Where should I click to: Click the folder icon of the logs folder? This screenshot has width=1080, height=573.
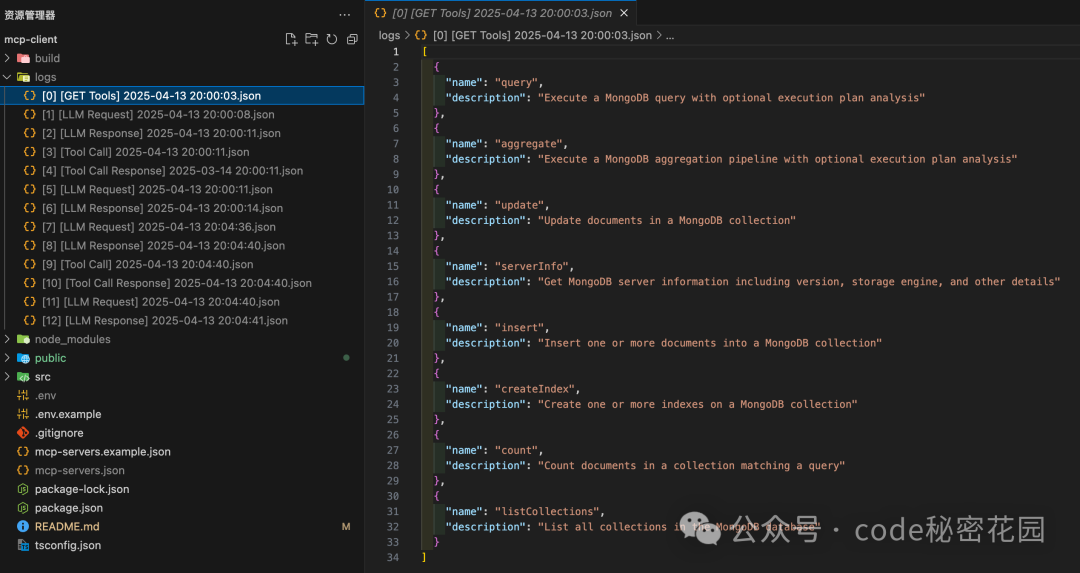[23, 77]
